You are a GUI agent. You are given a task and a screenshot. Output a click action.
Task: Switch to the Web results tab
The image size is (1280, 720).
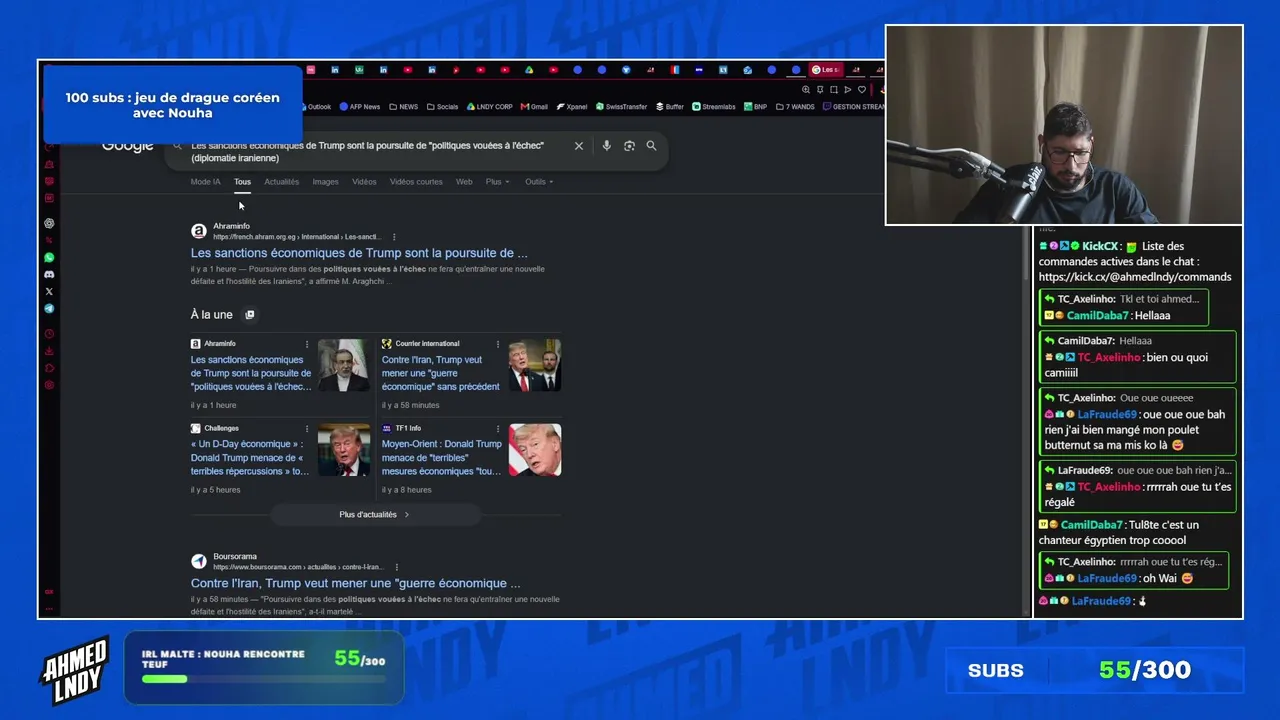tap(464, 182)
